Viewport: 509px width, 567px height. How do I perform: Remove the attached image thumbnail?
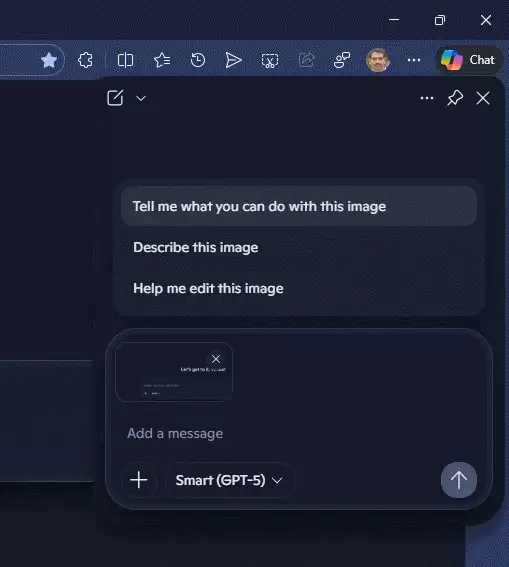pyautogui.click(x=216, y=359)
